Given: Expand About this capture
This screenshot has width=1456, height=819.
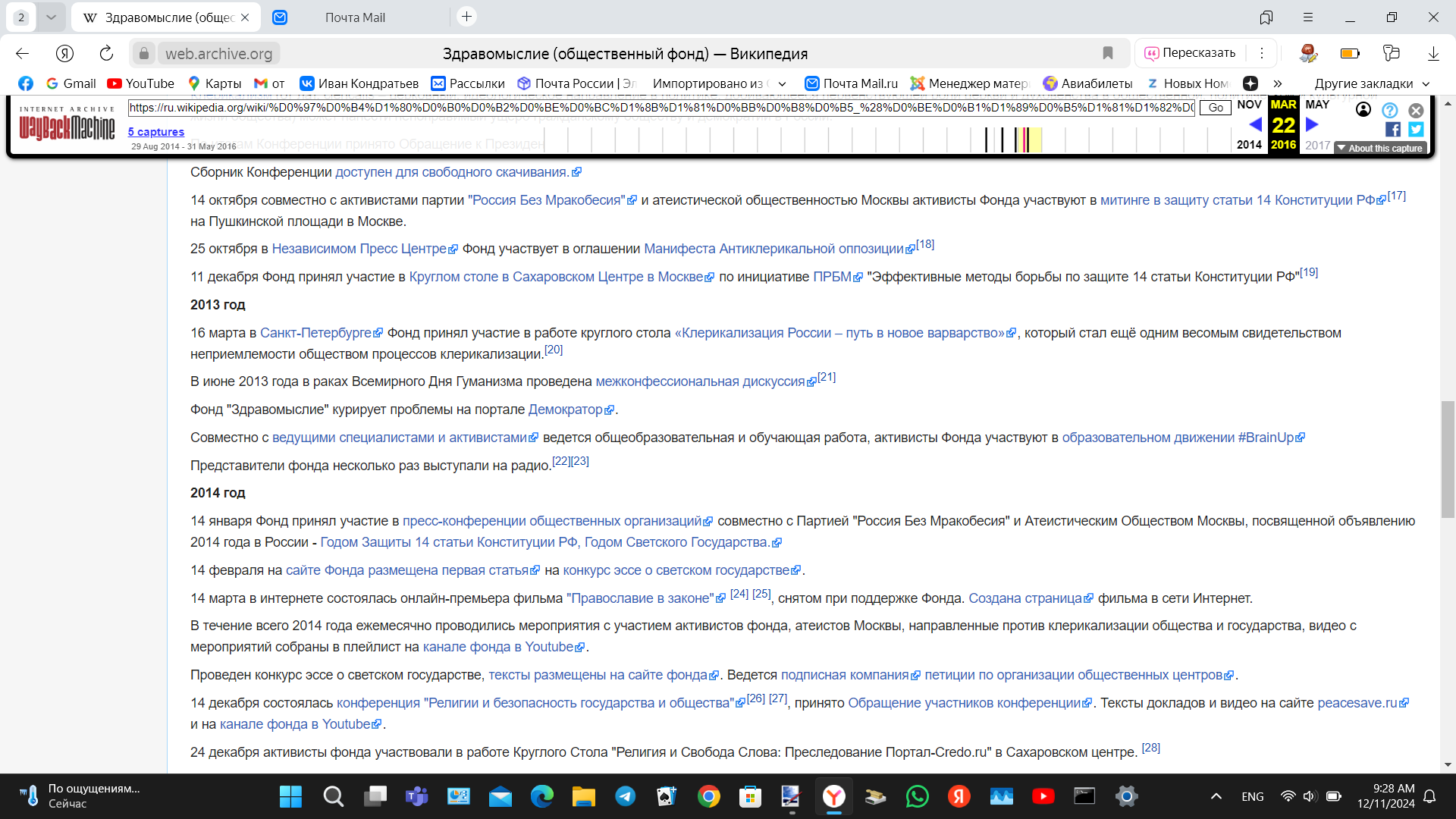Looking at the screenshot, I should (1380, 148).
